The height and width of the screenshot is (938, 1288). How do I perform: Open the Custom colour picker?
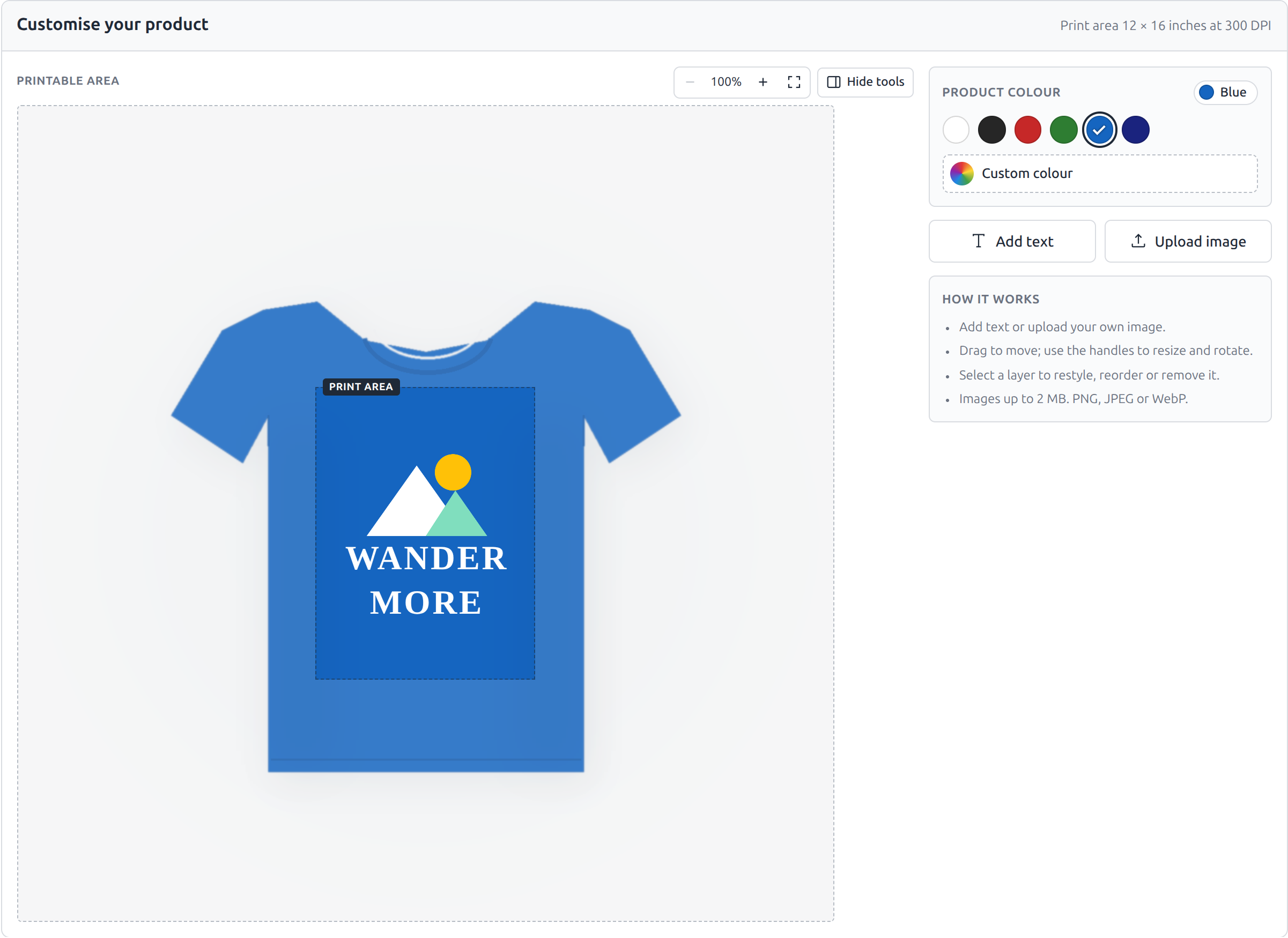(1099, 174)
